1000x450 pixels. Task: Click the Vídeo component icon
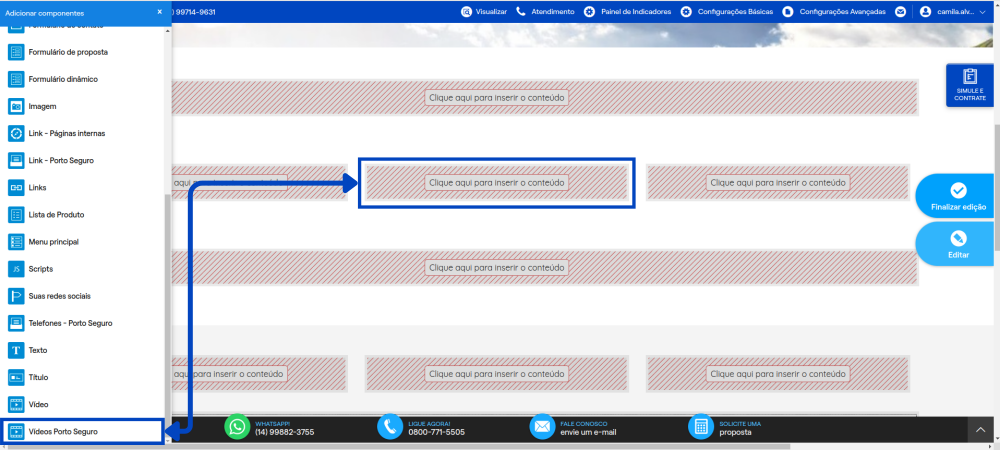click(x=16, y=404)
